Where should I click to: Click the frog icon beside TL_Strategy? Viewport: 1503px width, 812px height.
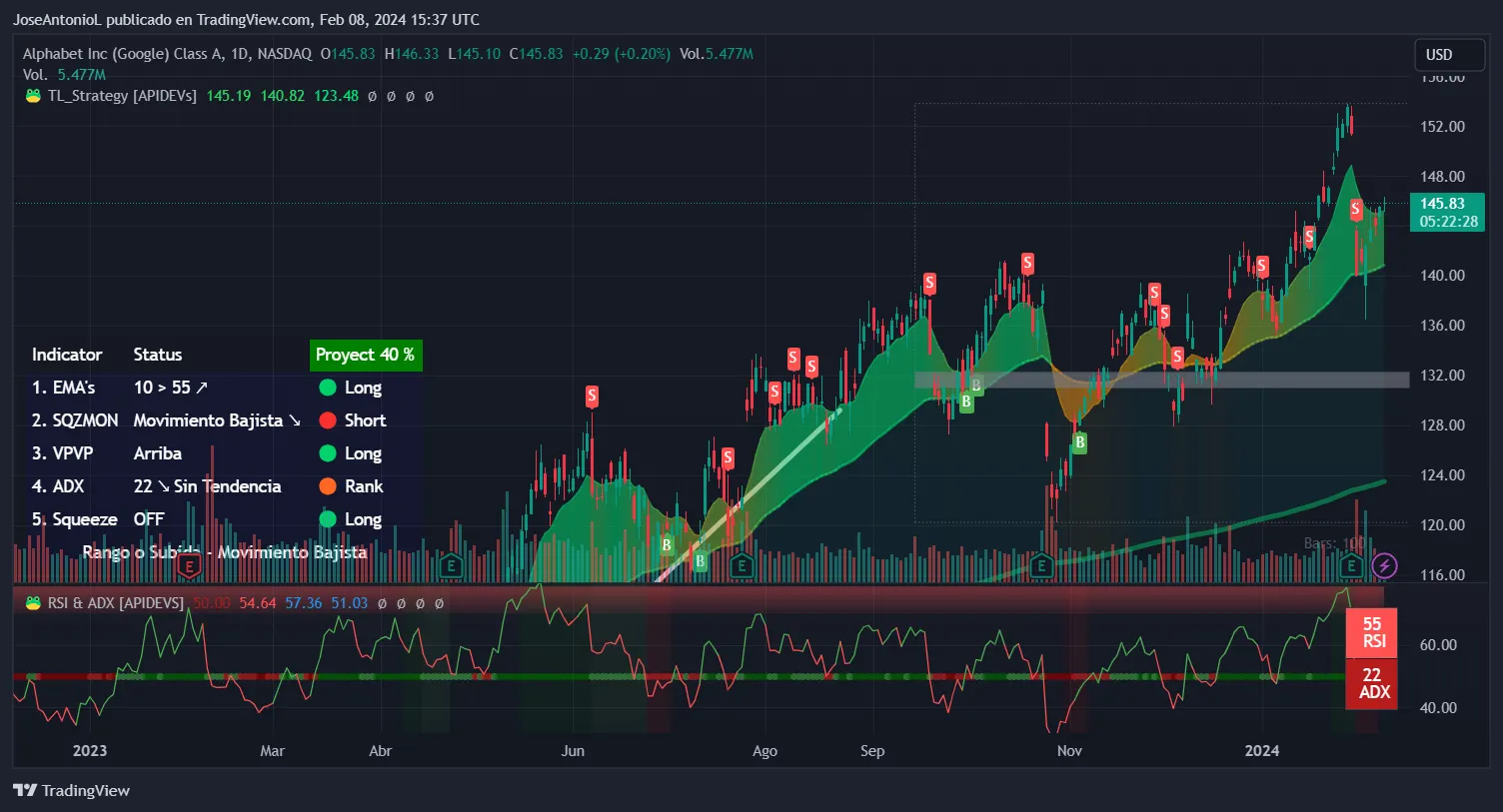33,96
